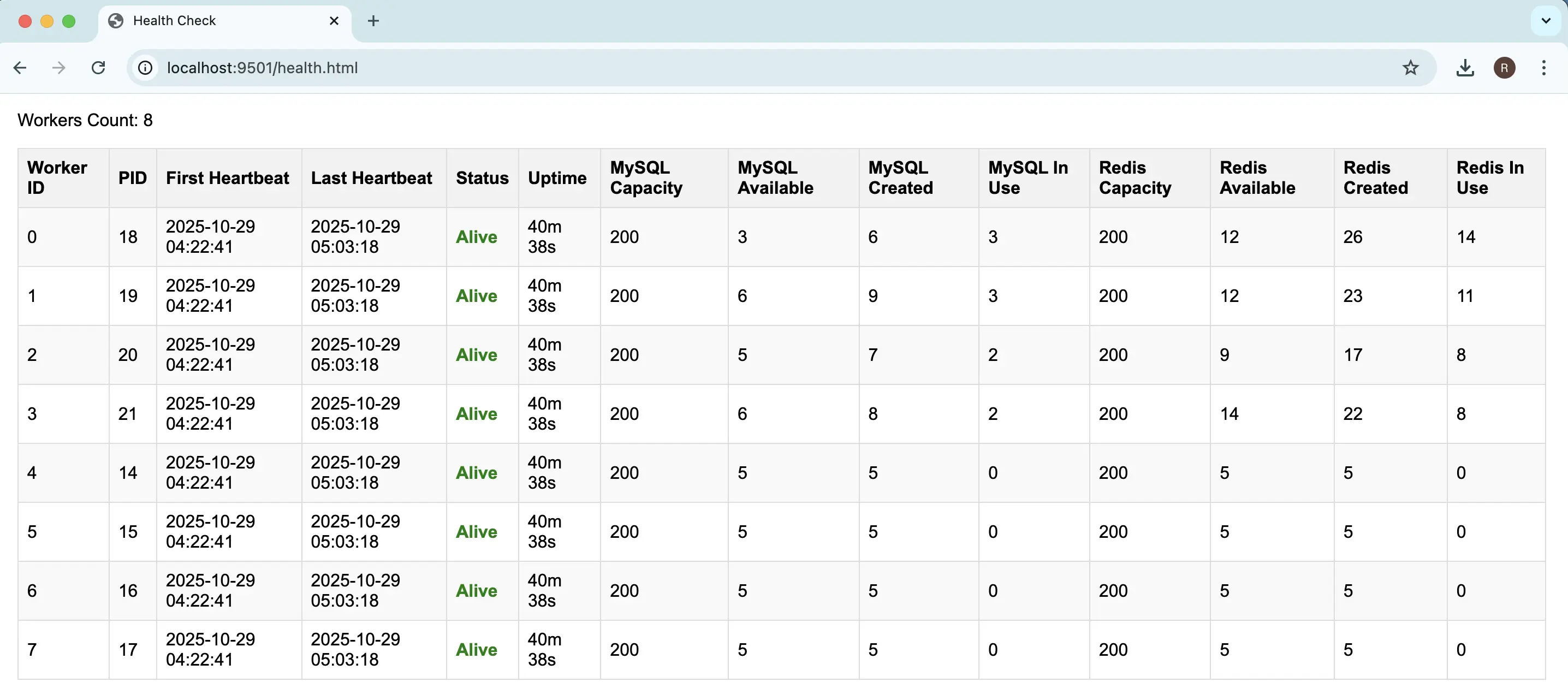This screenshot has width=1568, height=694.
Task: Click the browser back arrow
Action: click(20, 68)
